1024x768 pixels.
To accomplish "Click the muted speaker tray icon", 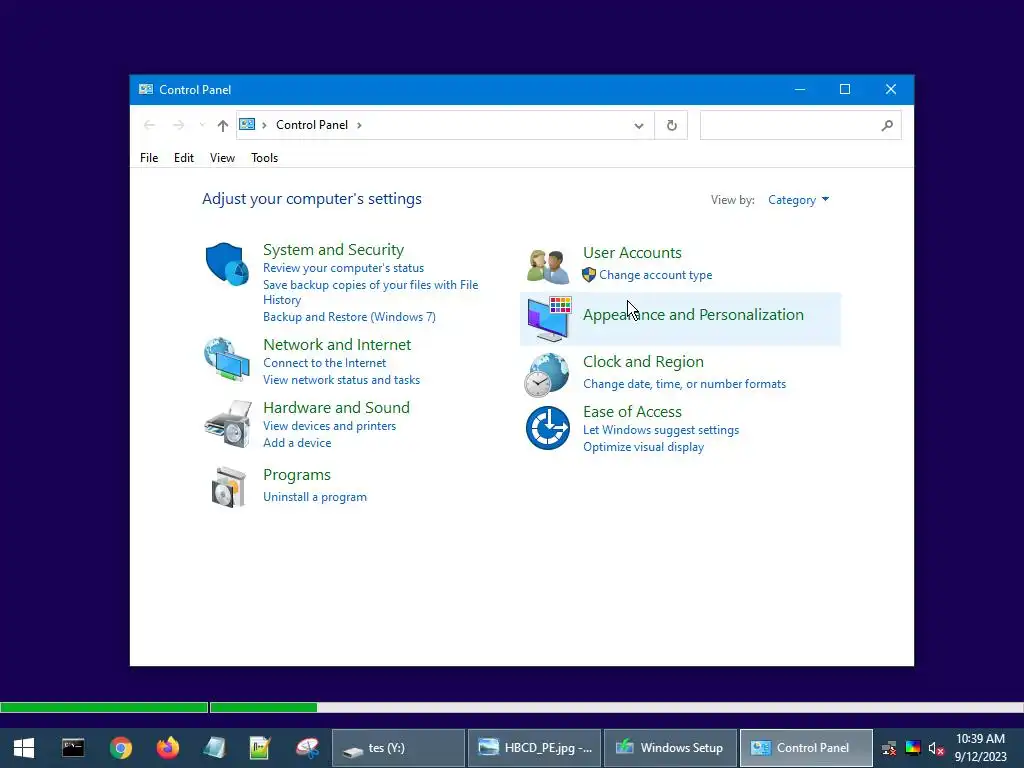I will click(936, 748).
